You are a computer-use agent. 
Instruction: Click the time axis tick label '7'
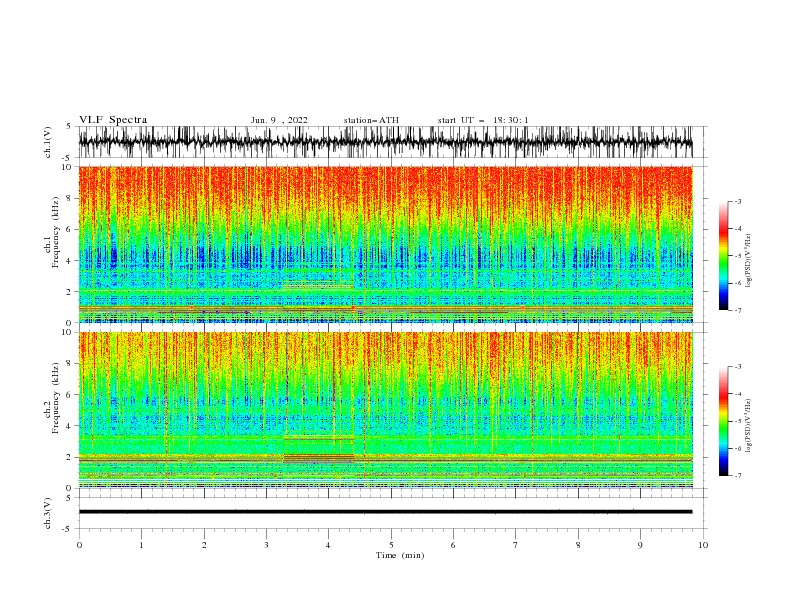pos(516,545)
